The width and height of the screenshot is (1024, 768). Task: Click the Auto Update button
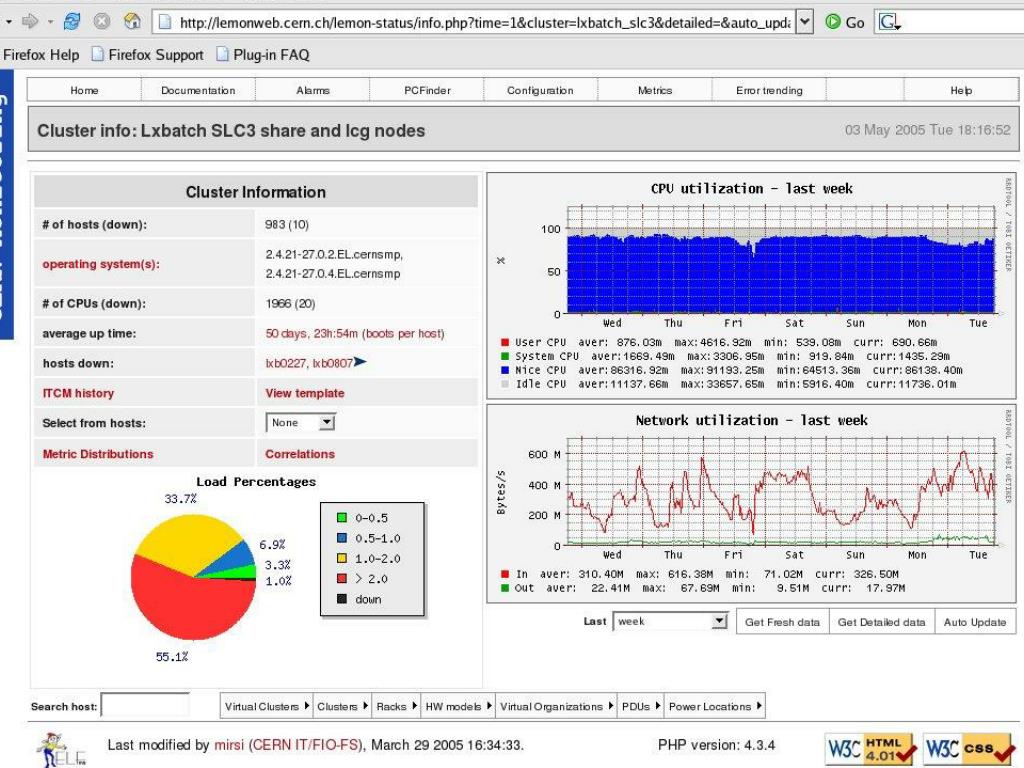(x=975, y=622)
